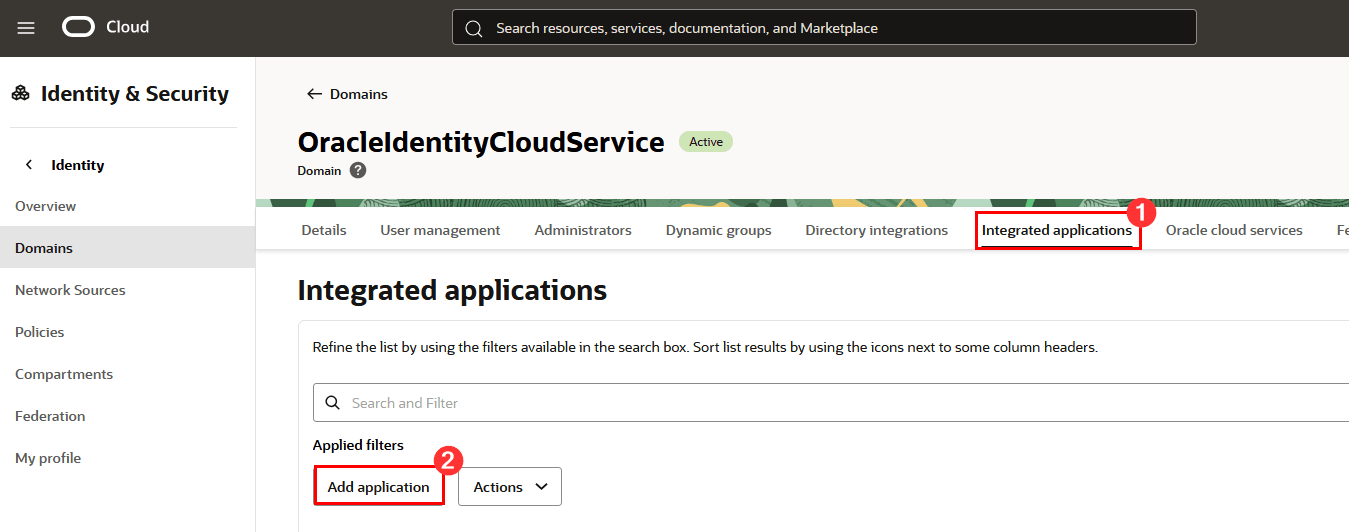Viewport: 1349px width, 532px height.
Task: Open Policies in the sidebar
Action: 40,332
